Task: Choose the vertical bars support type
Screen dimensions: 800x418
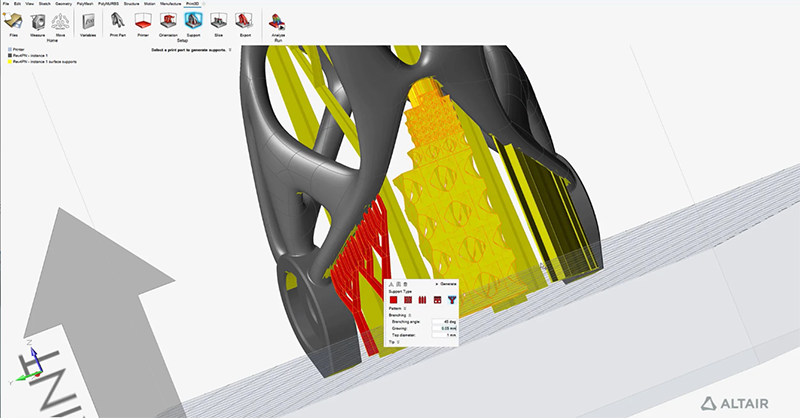Action: 422,300
